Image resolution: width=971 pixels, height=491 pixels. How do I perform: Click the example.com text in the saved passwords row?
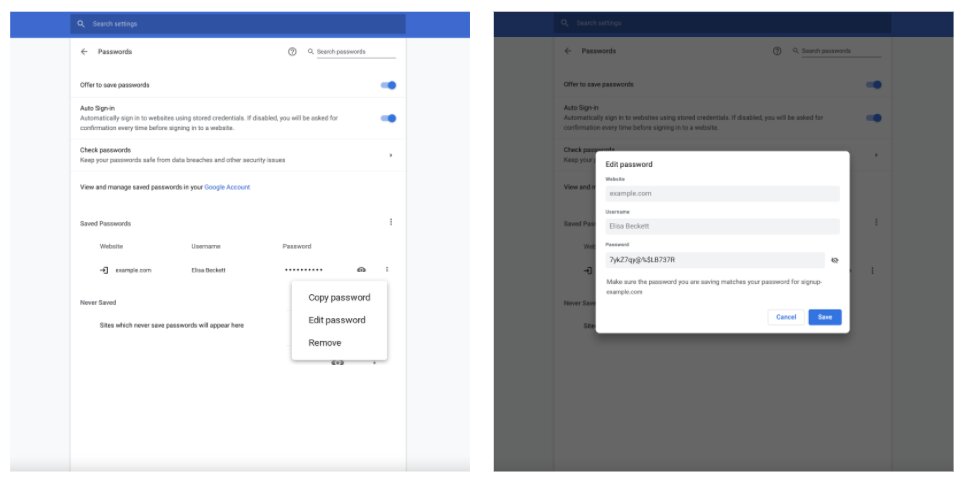click(133, 271)
